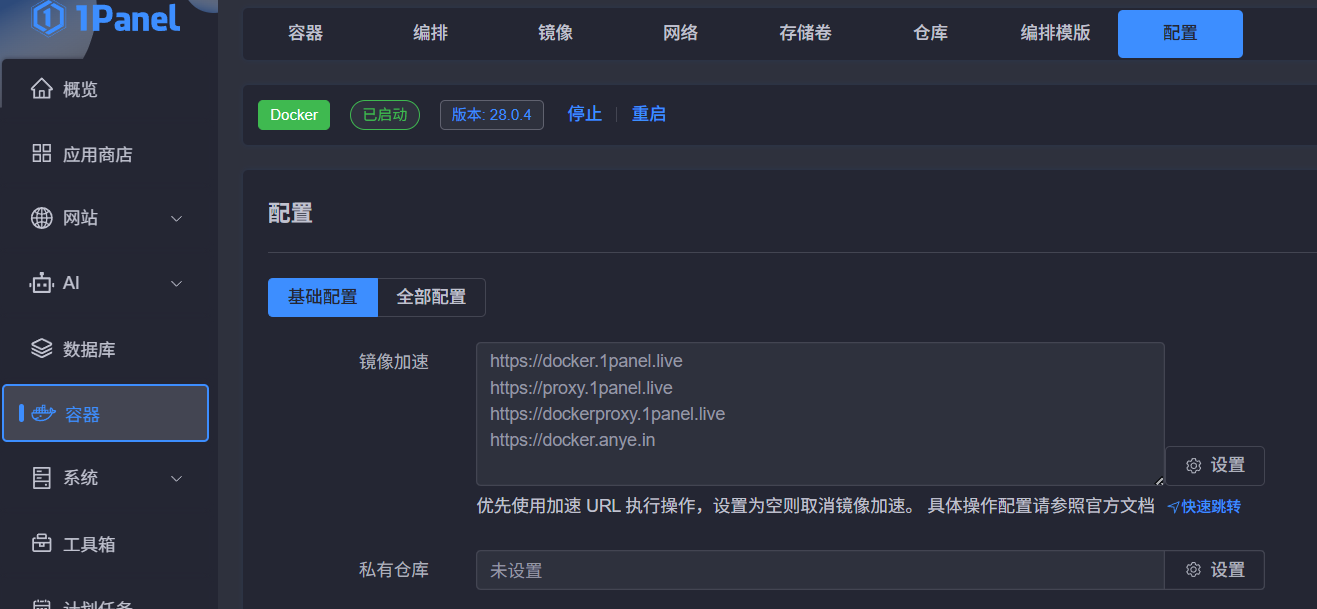Click the home icon beside 概览
Viewport: 1317px width, 609px height.
41,89
